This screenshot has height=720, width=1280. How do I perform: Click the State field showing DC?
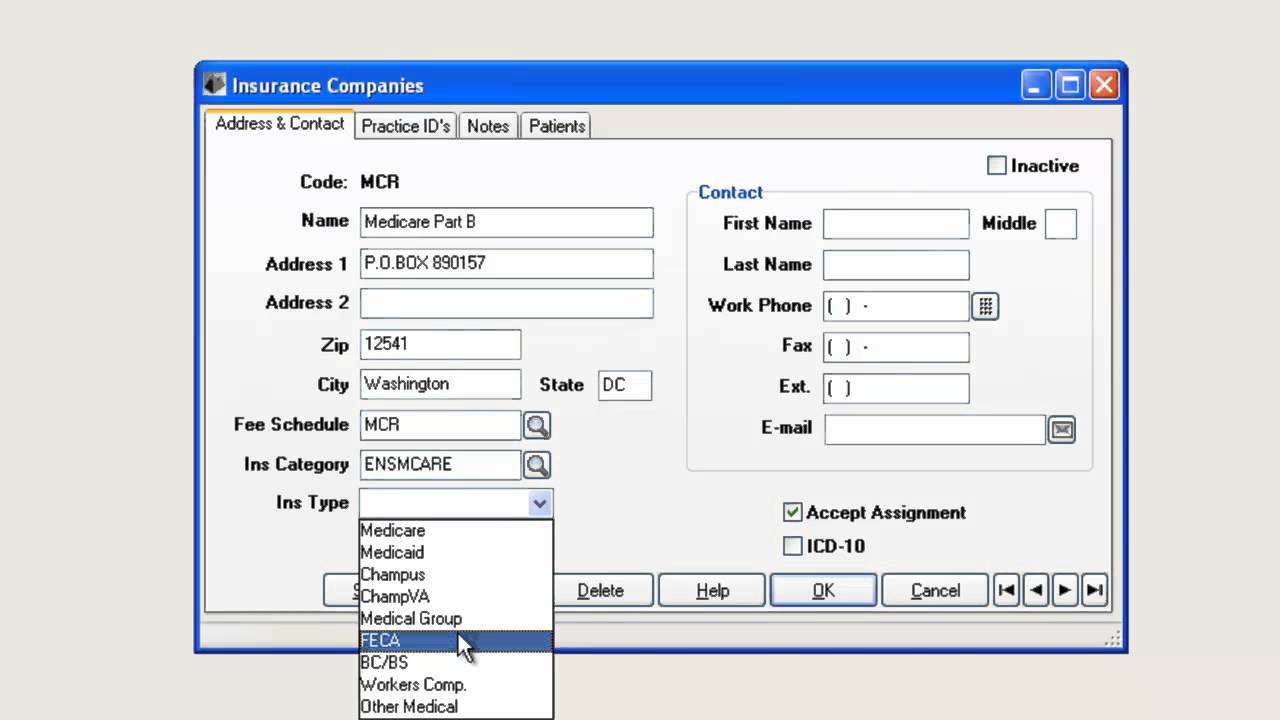click(625, 385)
